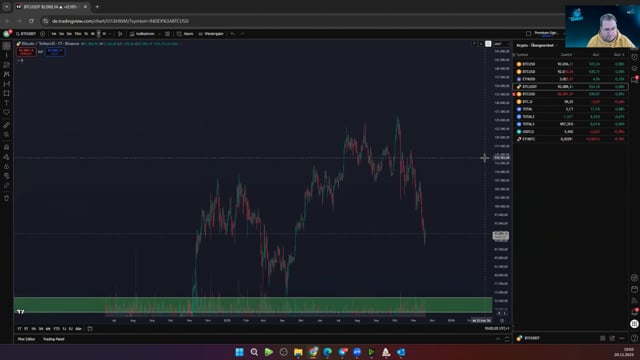Viewport: 640px width, 360px height.
Task: Select TOTAL2 row in the watchlist
Action: [x=571, y=117]
